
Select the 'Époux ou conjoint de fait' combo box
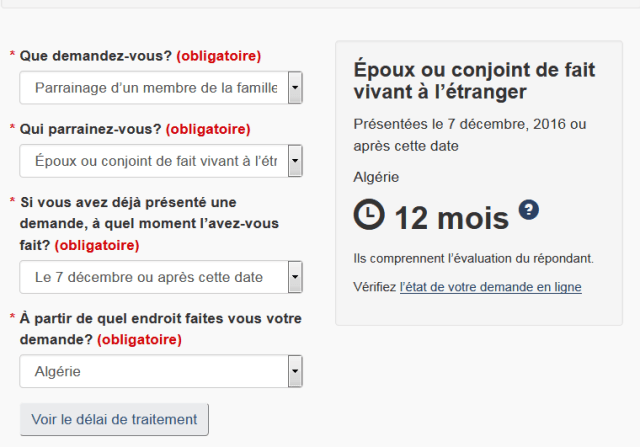point(161,161)
